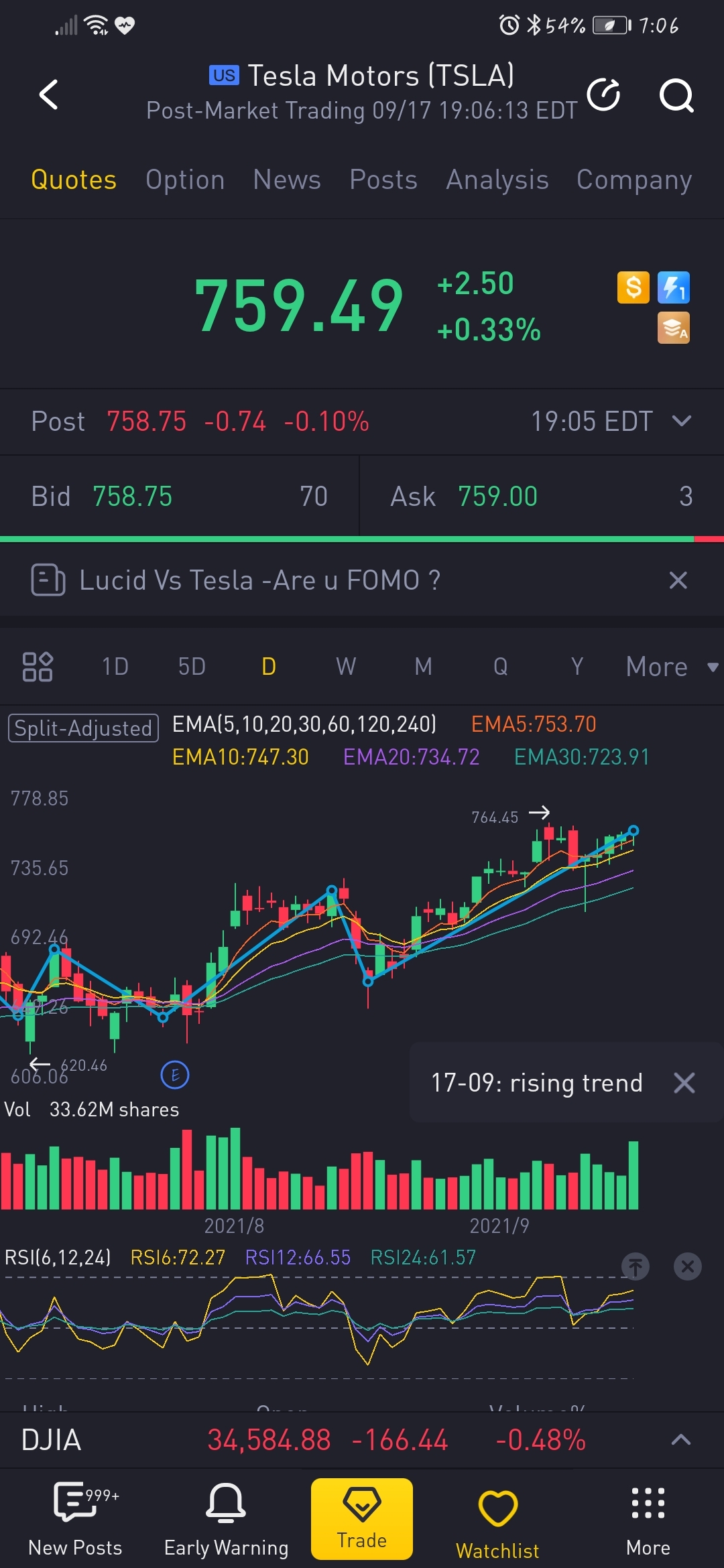Image resolution: width=724 pixels, height=1568 pixels.
Task: Switch to the Option tab
Action: point(185,180)
